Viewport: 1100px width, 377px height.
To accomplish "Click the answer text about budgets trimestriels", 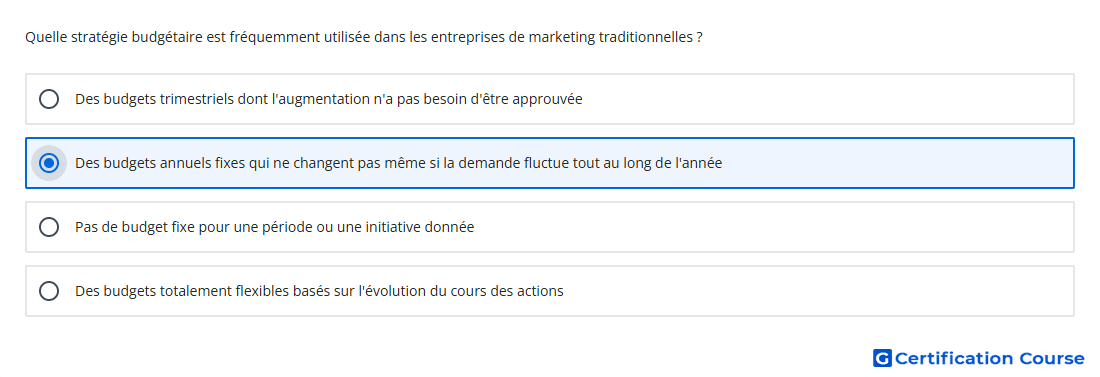I will tap(328, 100).
